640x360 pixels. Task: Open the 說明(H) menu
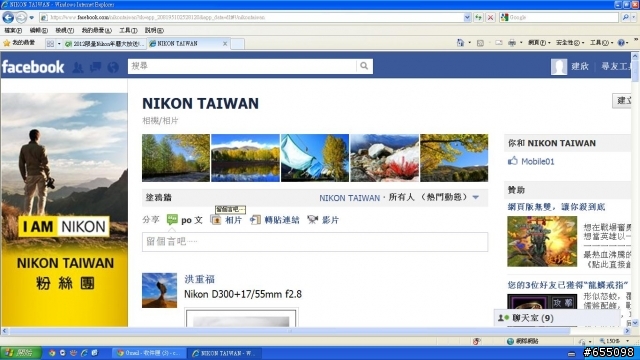coord(154,30)
